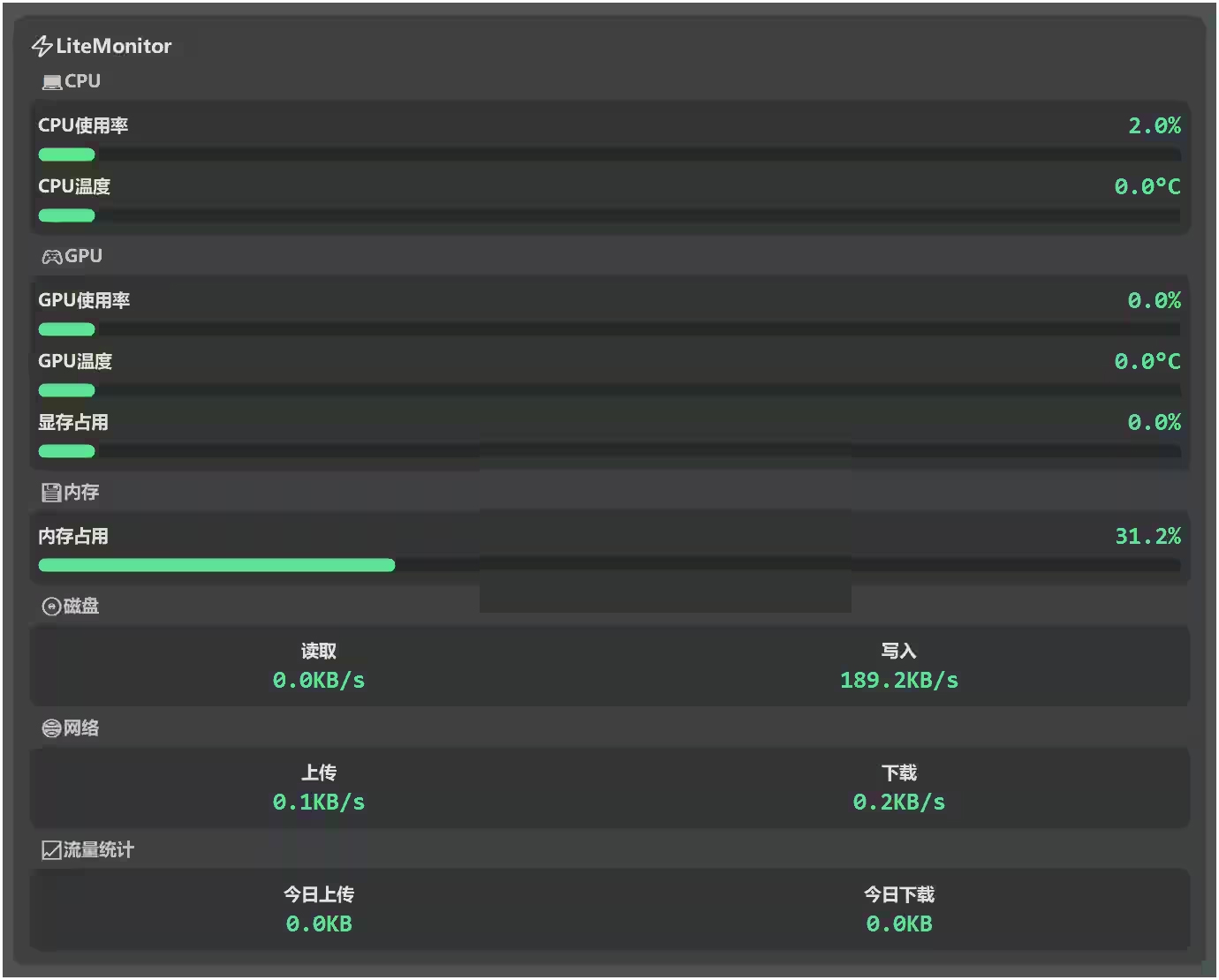This screenshot has height=980, width=1219.
Task: Click the disk 读取 speed value
Action: (319, 681)
